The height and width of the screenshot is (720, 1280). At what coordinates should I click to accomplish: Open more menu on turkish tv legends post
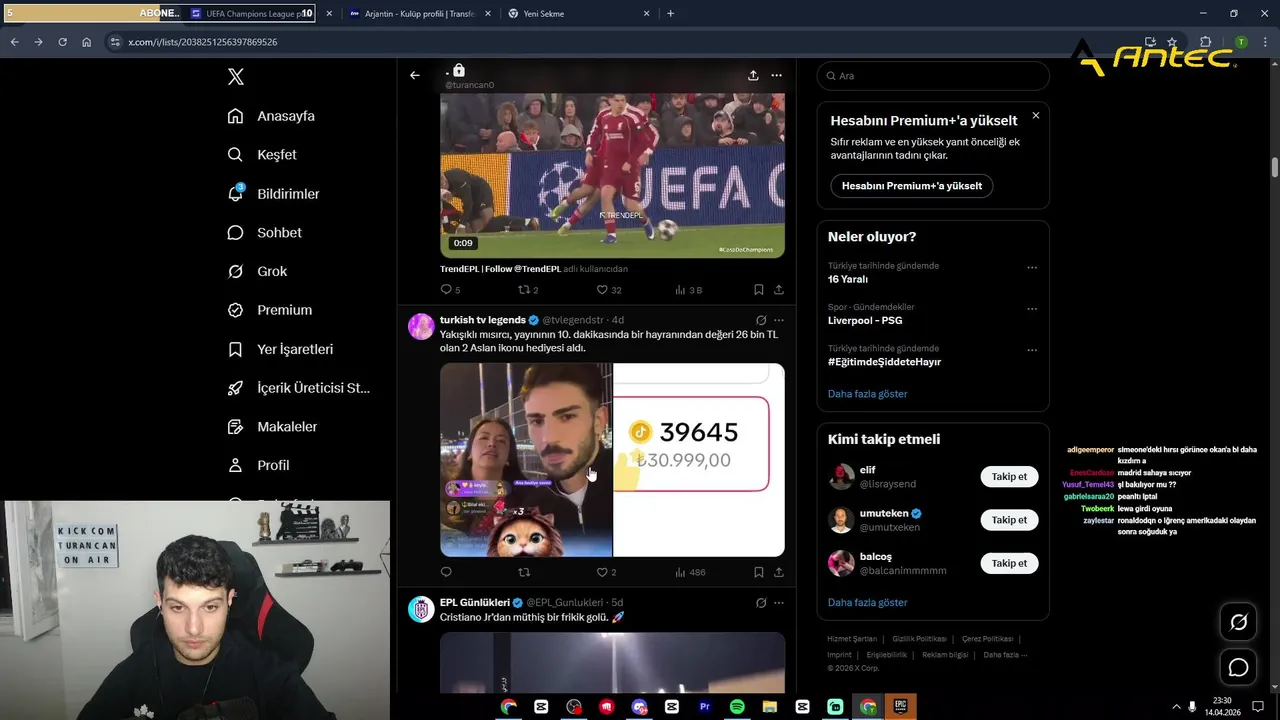(779, 320)
